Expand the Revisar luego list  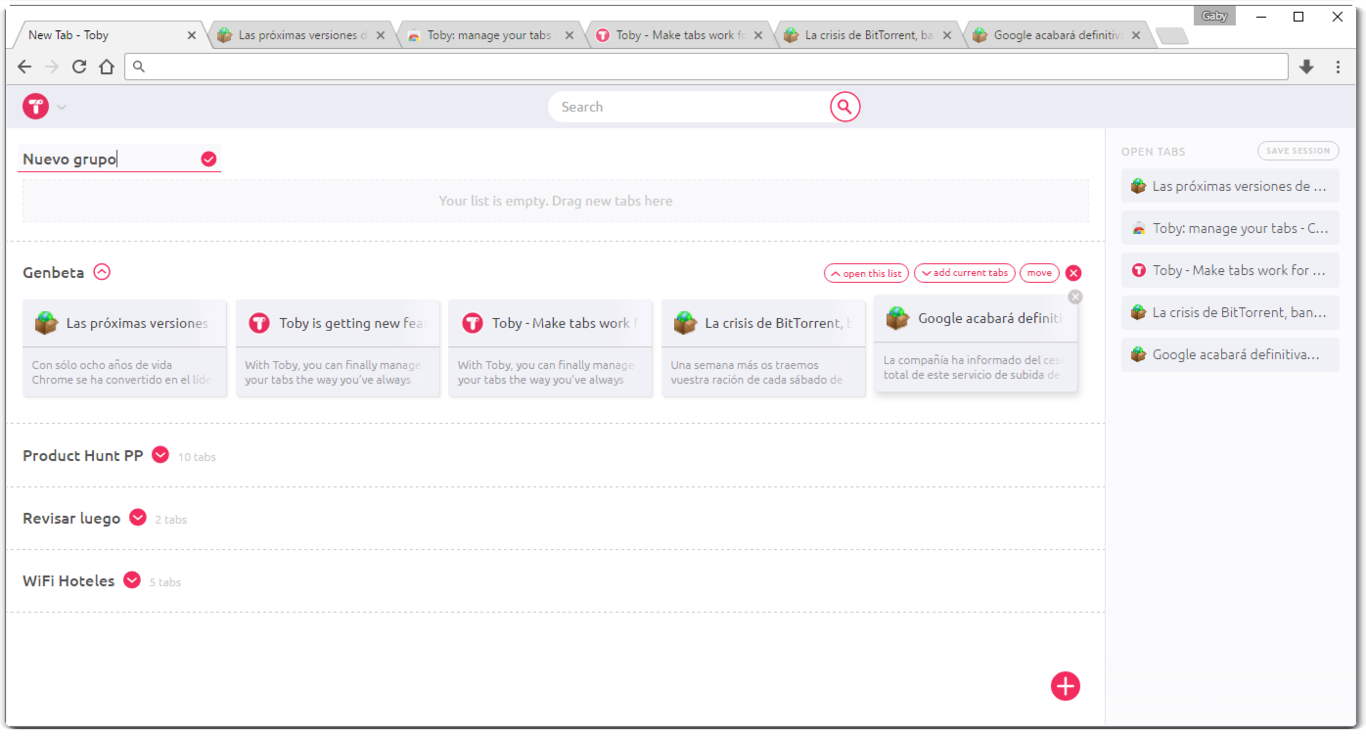tap(138, 518)
